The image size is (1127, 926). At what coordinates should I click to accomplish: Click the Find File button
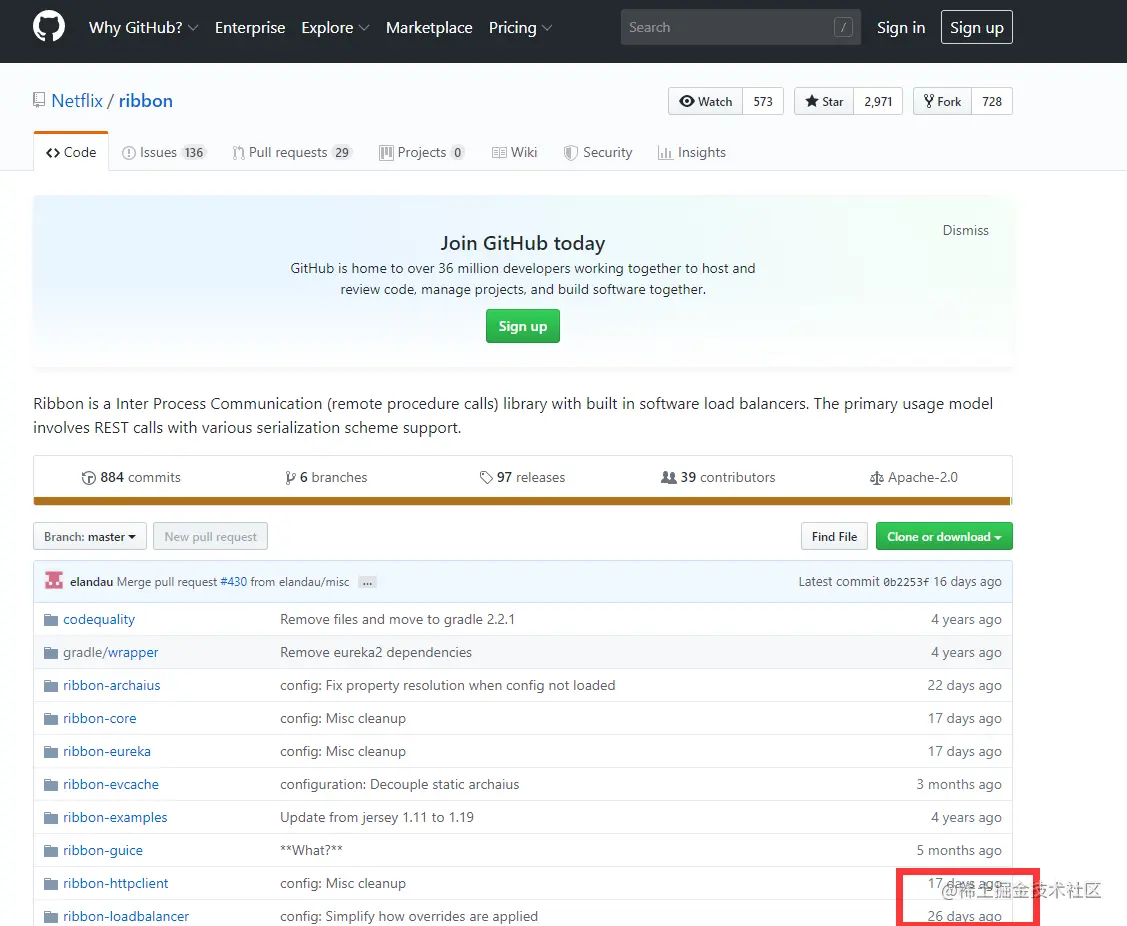pyautogui.click(x=834, y=536)
